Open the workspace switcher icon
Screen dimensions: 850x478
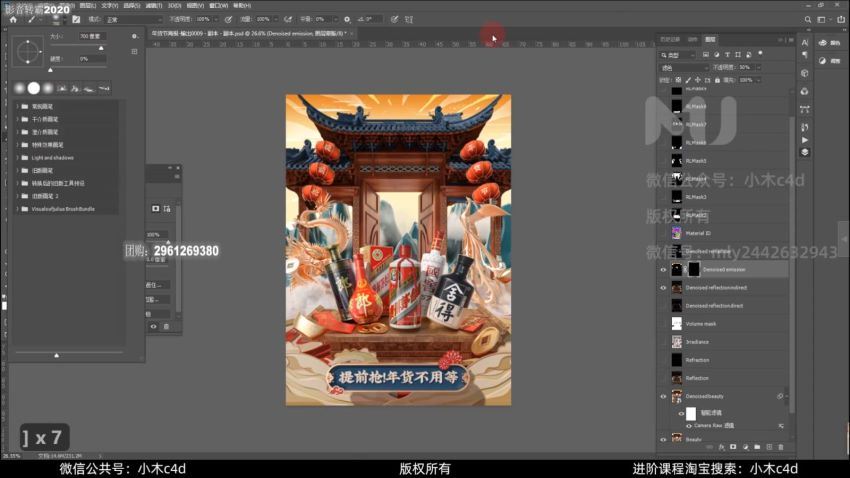[x=822, y=20]
